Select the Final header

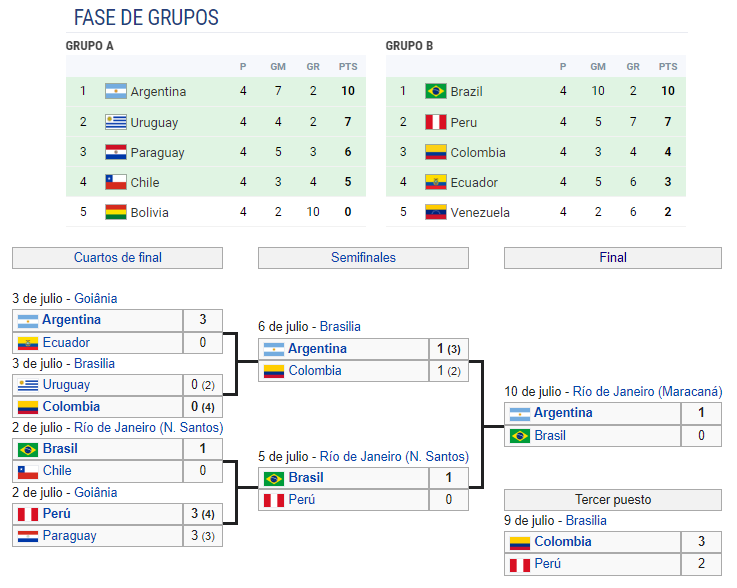[x=613, y=258]
